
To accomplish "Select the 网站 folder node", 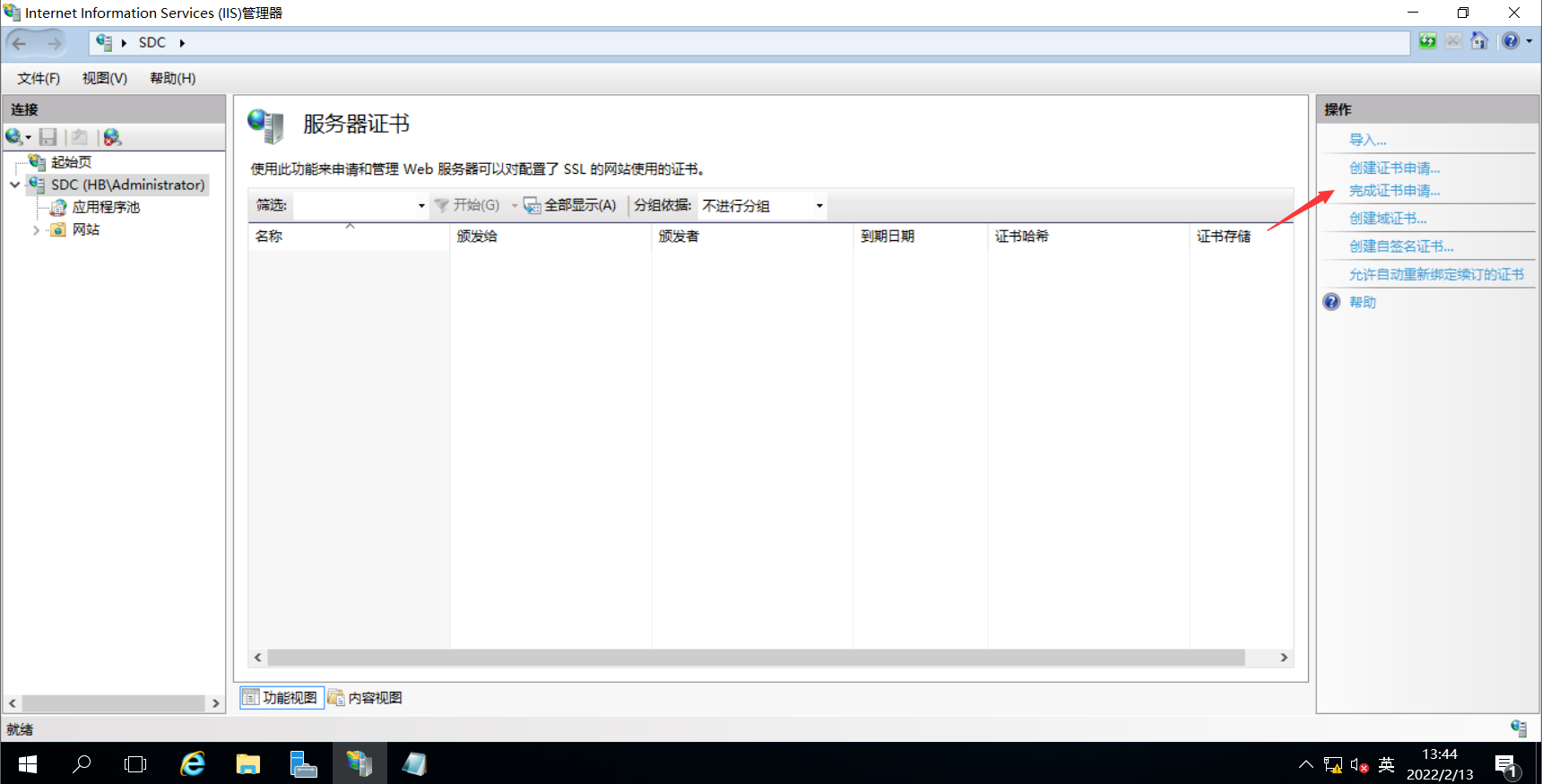I will 85,229.
